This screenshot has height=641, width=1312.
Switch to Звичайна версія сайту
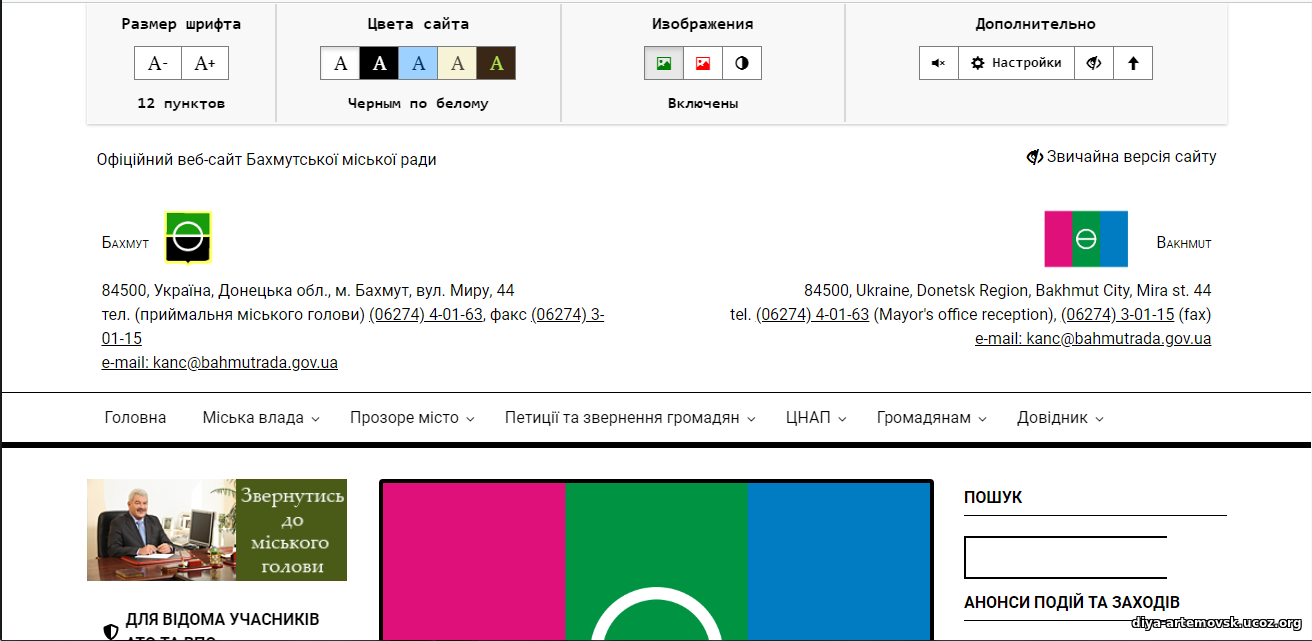tap(1122, 157)
